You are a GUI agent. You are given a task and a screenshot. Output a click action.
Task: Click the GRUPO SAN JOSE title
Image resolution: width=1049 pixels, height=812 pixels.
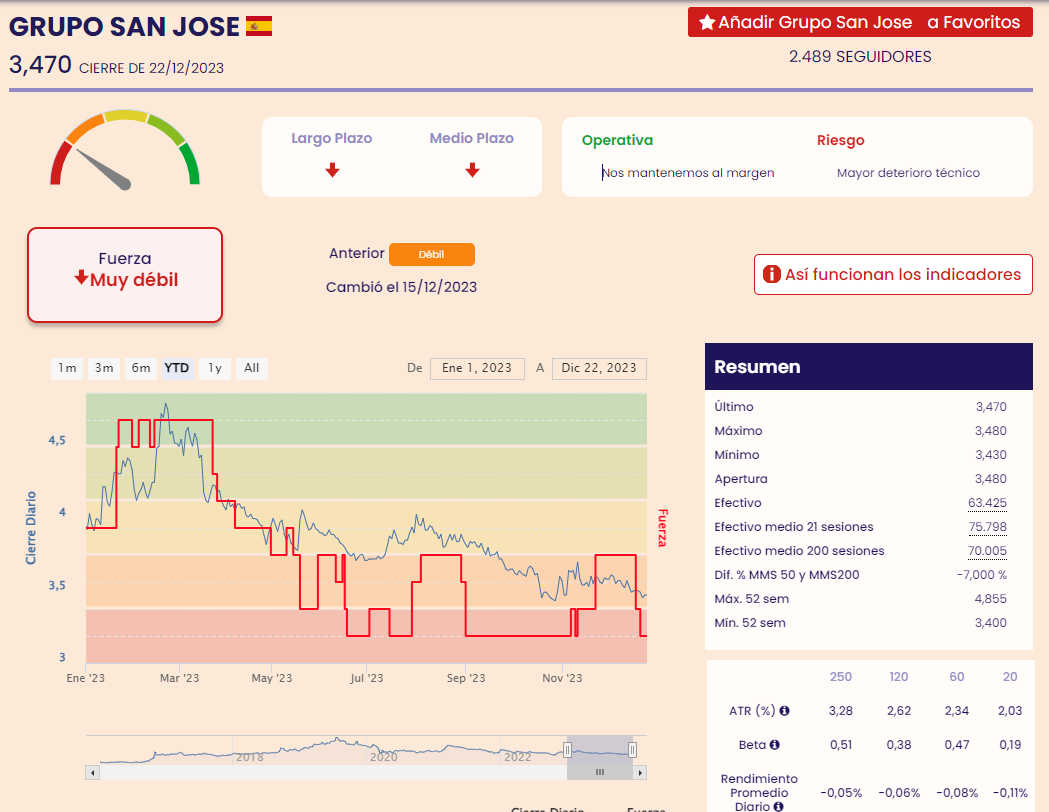[x=124, y=27]
